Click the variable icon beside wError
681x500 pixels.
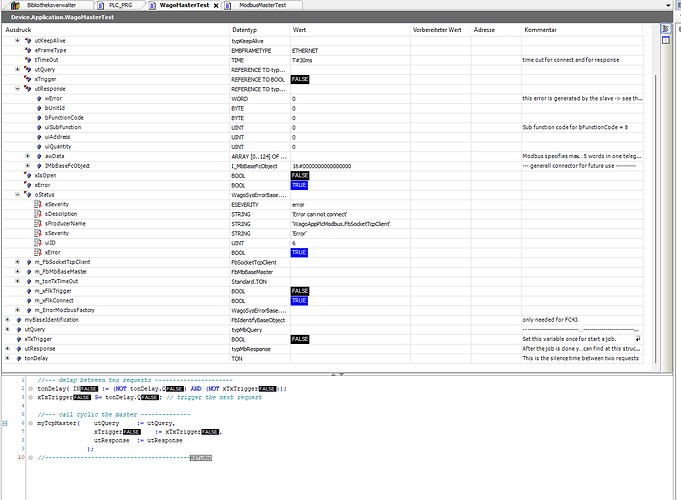click(39, 99)
